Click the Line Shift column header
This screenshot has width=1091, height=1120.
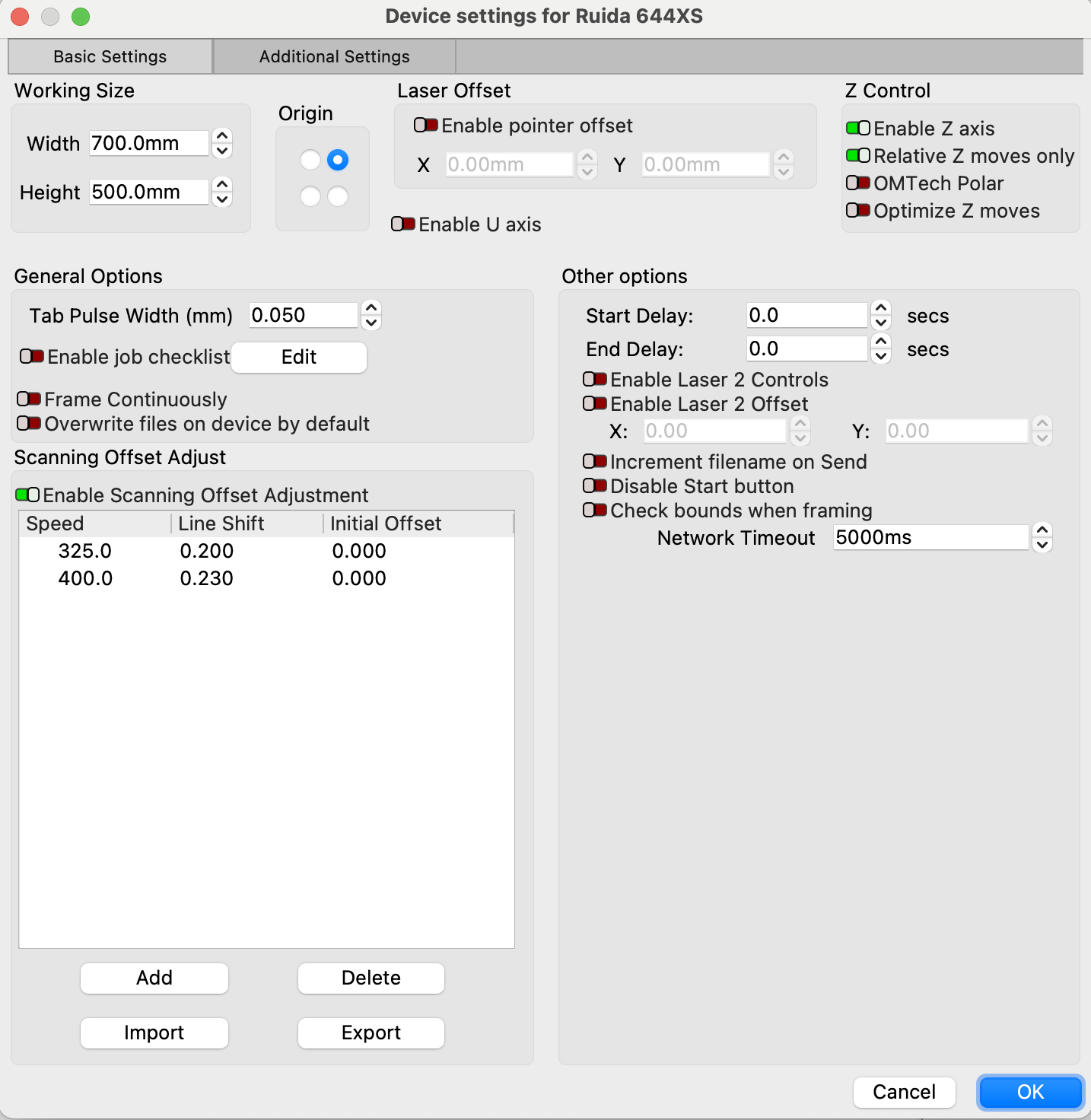(x=247, y=523)
